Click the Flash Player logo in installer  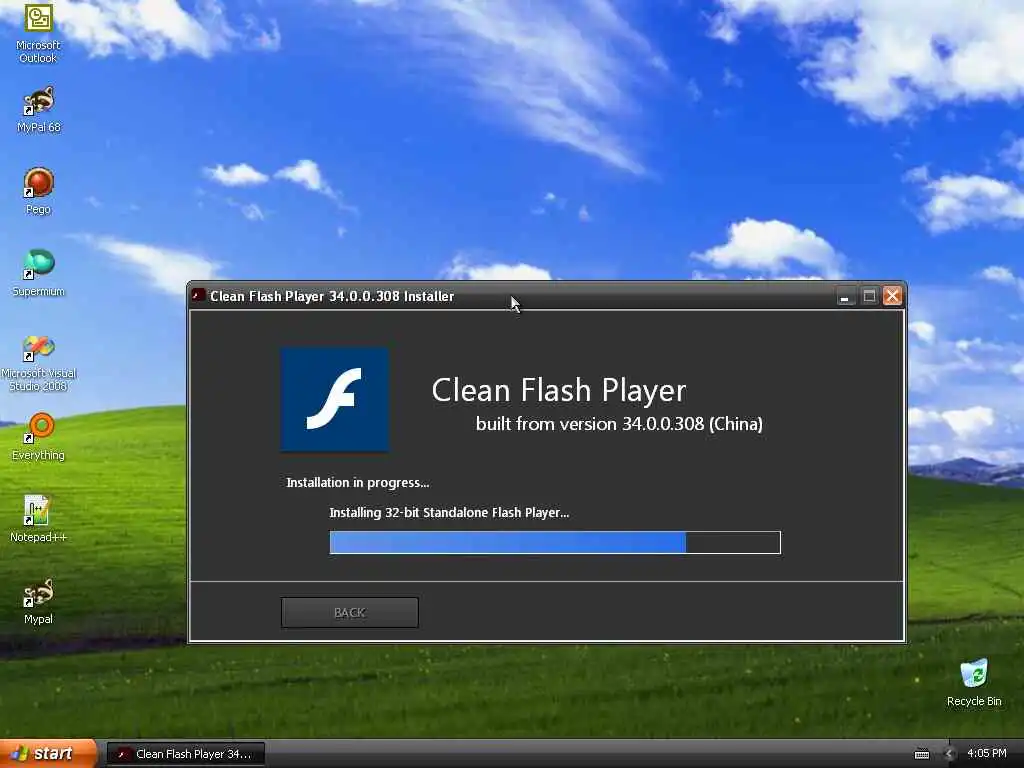click(335, 400)
